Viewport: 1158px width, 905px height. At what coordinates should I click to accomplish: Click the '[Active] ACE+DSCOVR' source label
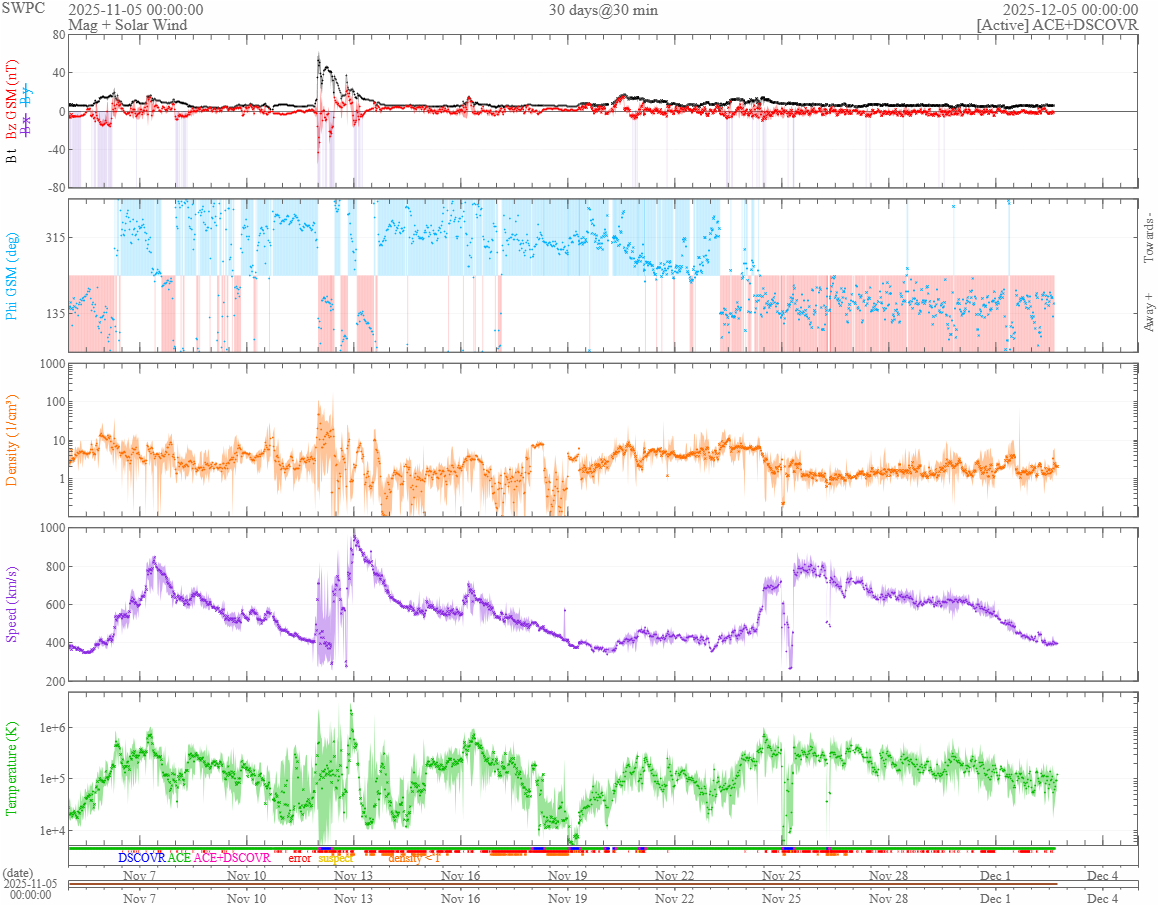tap(1058, 24)
